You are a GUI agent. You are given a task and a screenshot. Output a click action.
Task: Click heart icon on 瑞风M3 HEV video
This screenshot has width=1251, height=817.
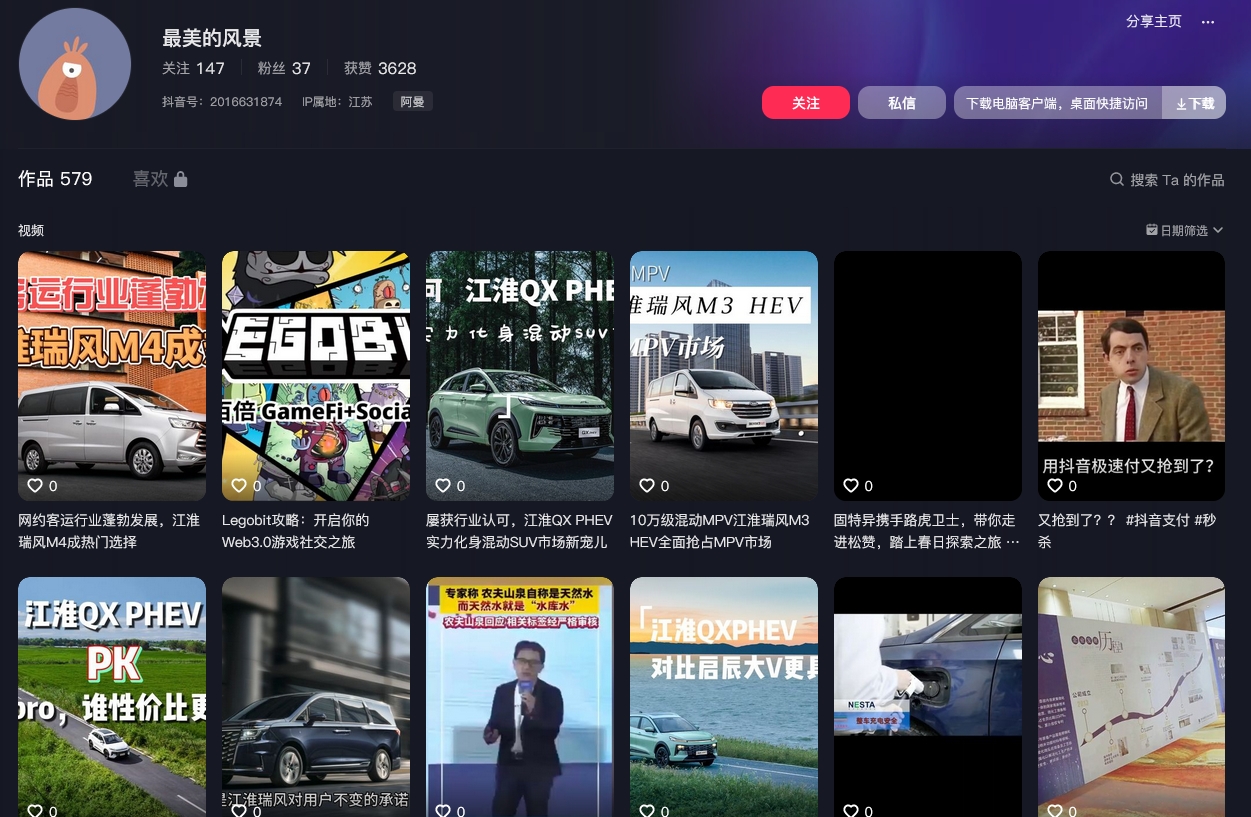coord(647,486)
